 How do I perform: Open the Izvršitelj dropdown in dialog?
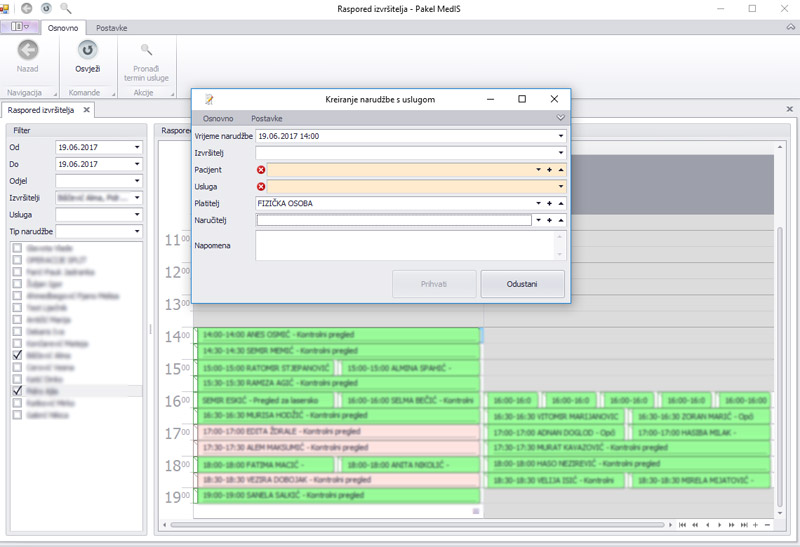click(561, 153)
